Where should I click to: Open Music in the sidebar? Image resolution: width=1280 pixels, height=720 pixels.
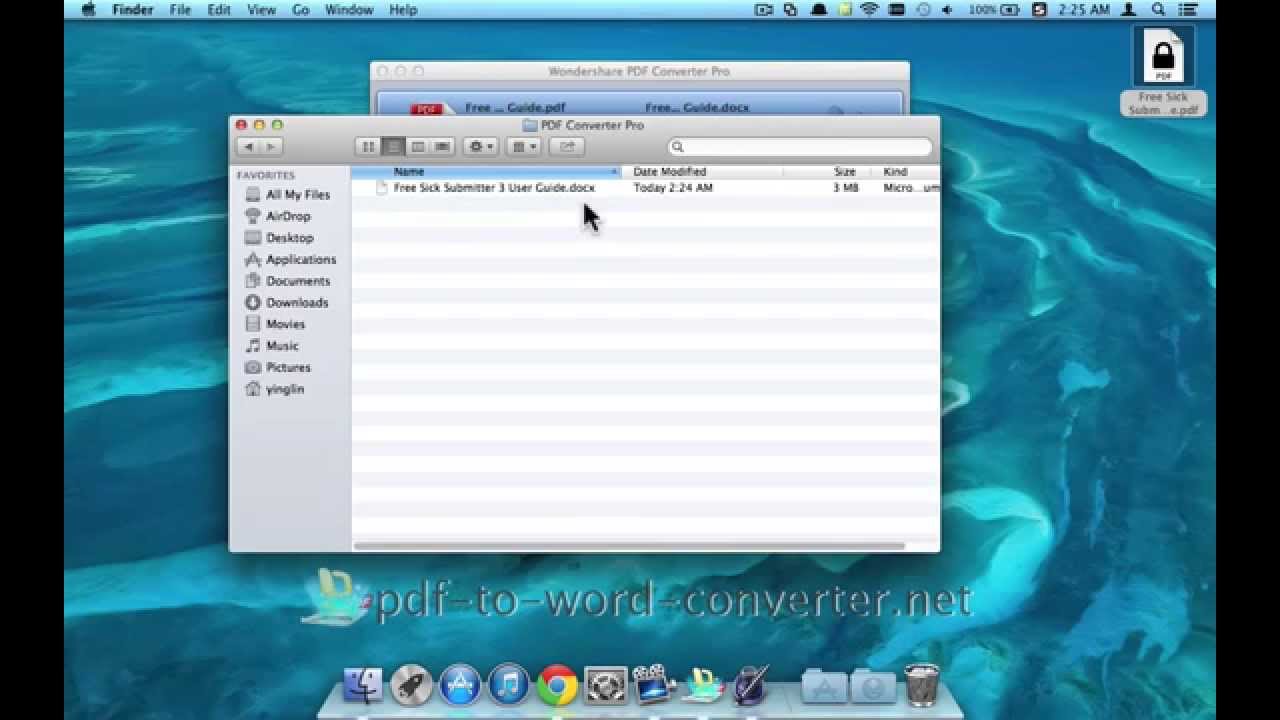click(272, 346)
